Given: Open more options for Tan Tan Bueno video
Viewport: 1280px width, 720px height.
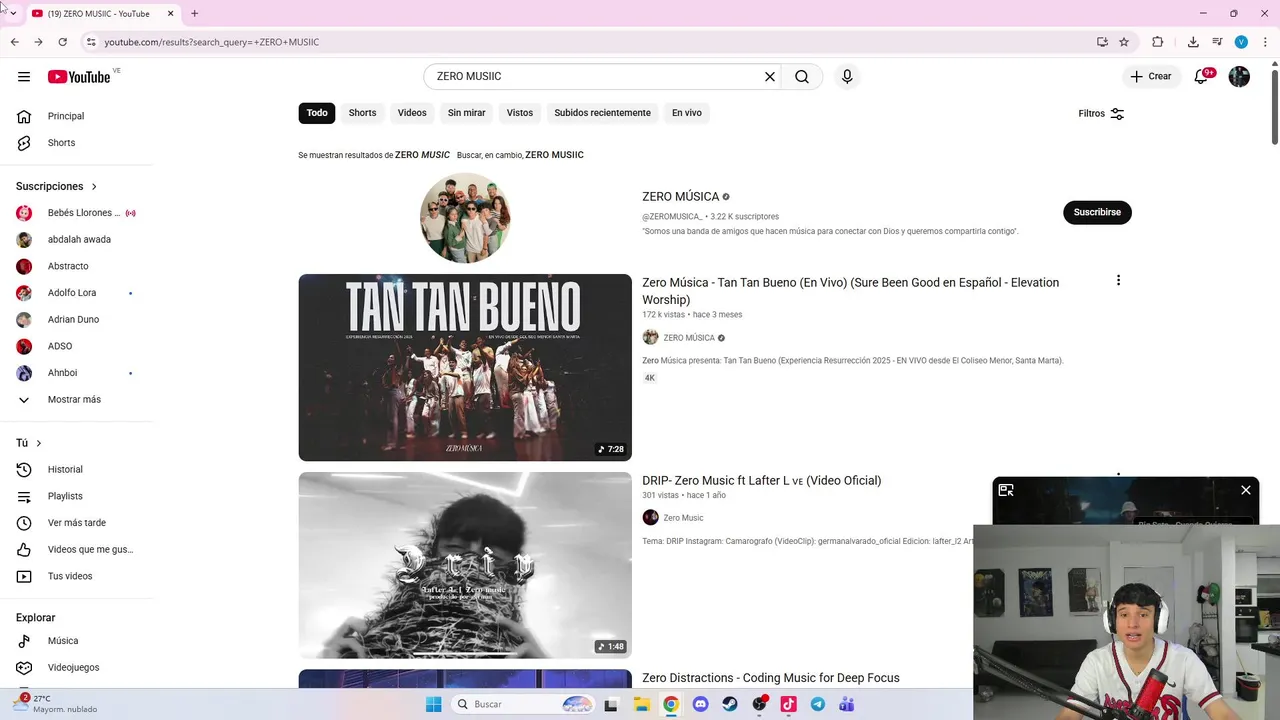Looking at the screenshot, I should click(x=1118, y=281).
